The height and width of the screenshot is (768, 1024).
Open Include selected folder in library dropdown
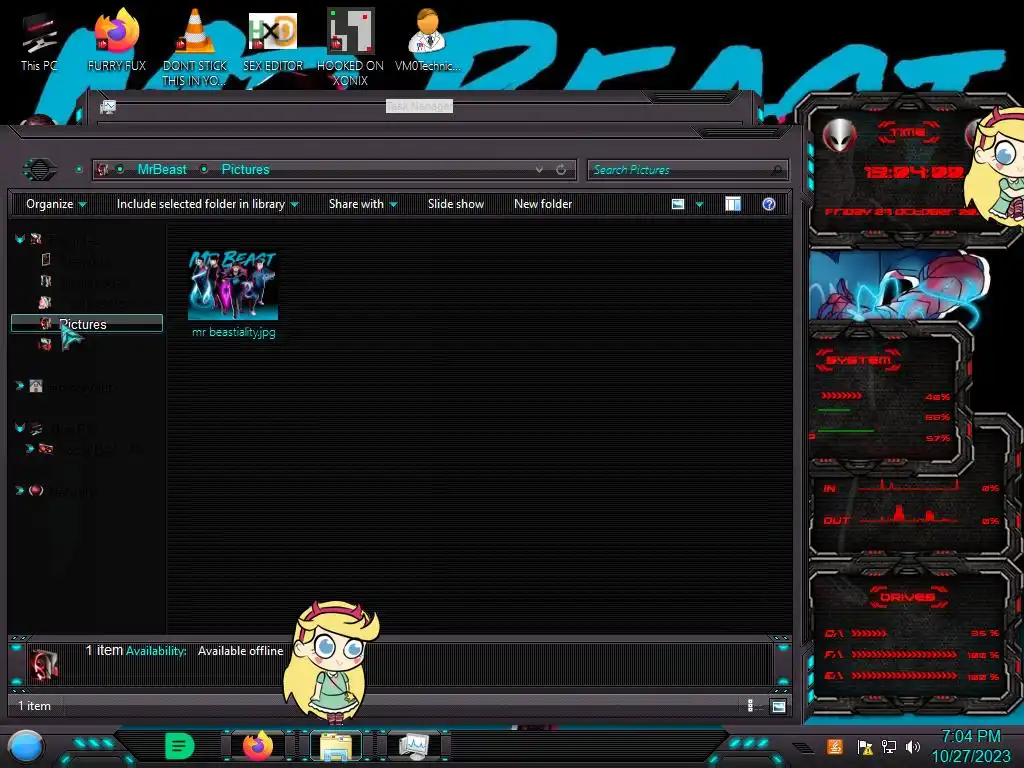208,204
